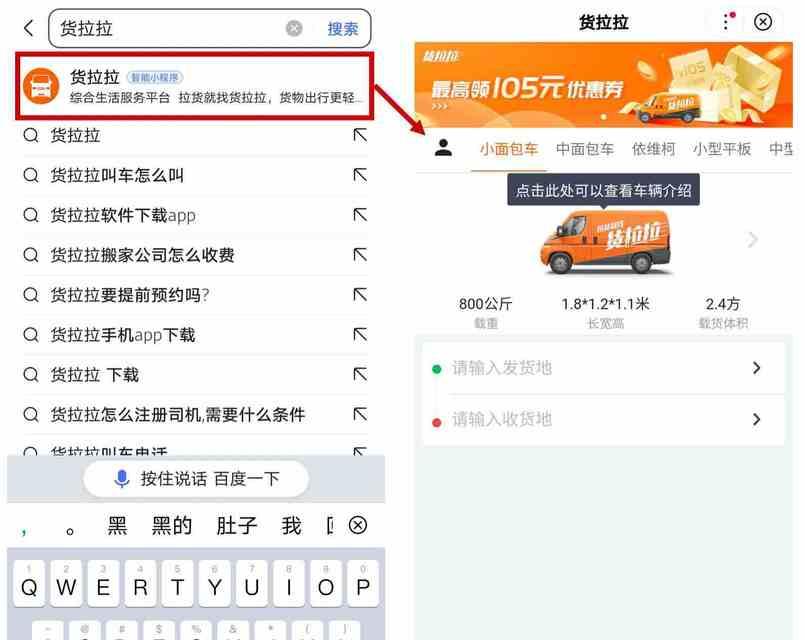The height and width of the screenshot is (640, 805).
Task: Tap the 请输入发货地 pickup field
Action: 604,368
